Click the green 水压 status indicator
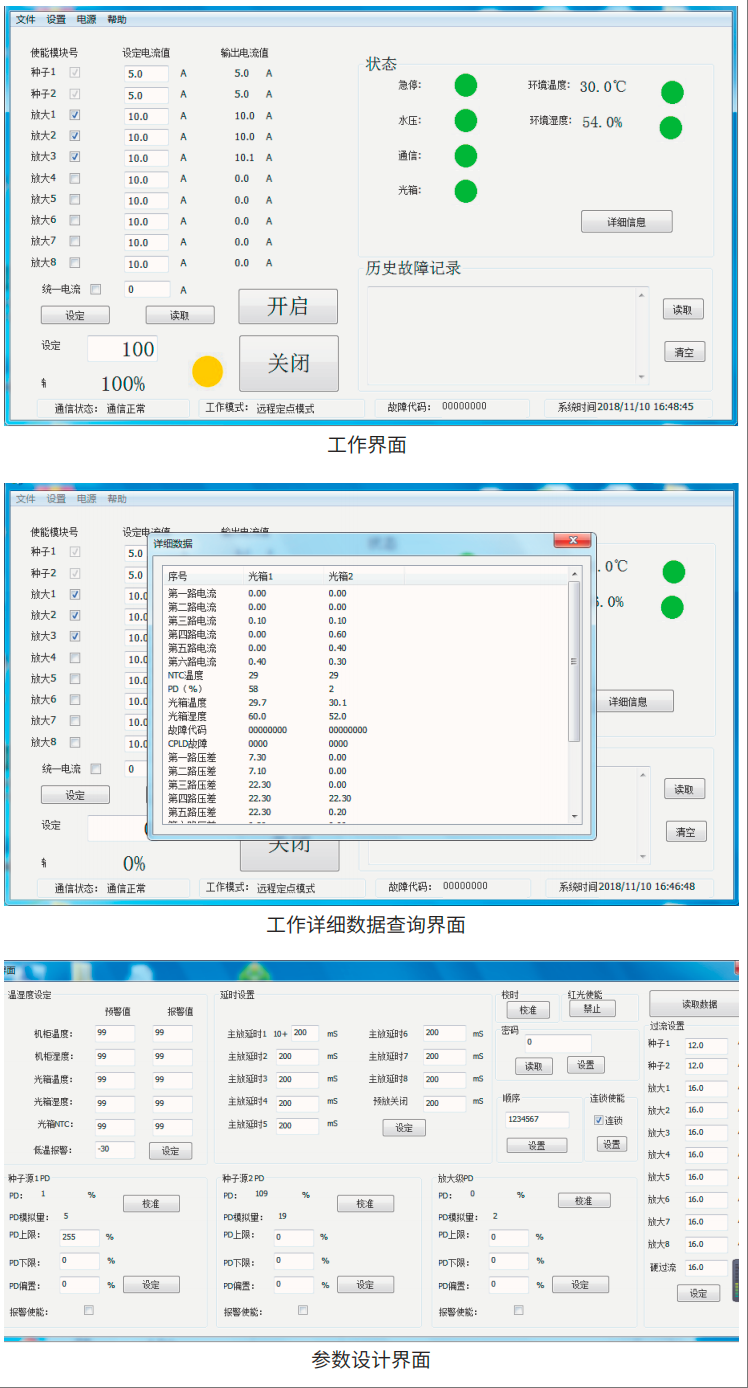Screen dimensions: 748x1388 tap(466, 121)
